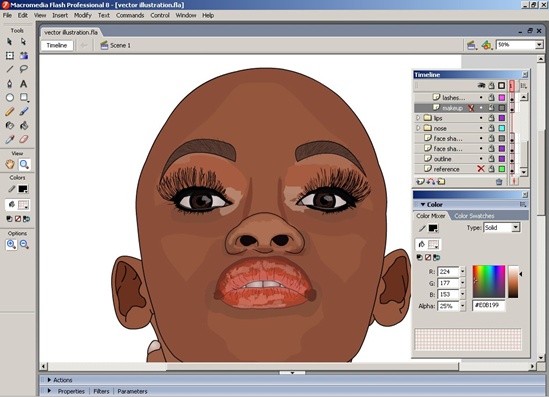Select the Eyedropper tool
This screenshot has height=397, width=549.
pos(9,139)
